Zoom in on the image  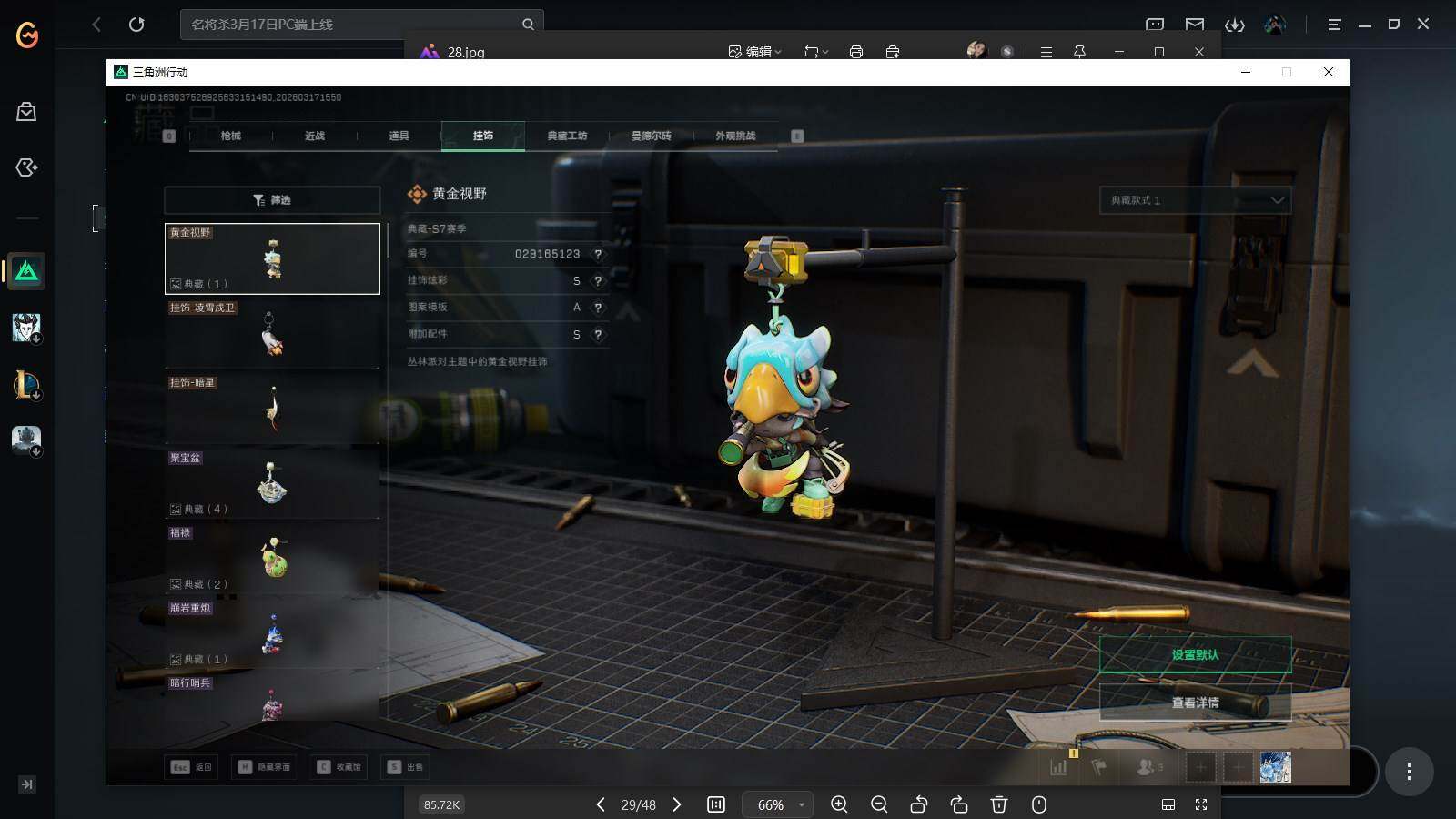pos(839,804)
